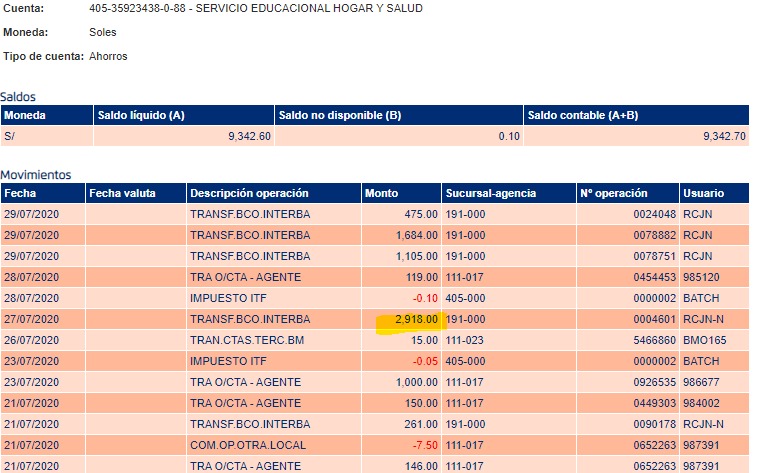Click the TRAN.CTAS.TERC.BM description cell
The width and height of the screenshot is (770, 473).
click(x=248, y=341)
